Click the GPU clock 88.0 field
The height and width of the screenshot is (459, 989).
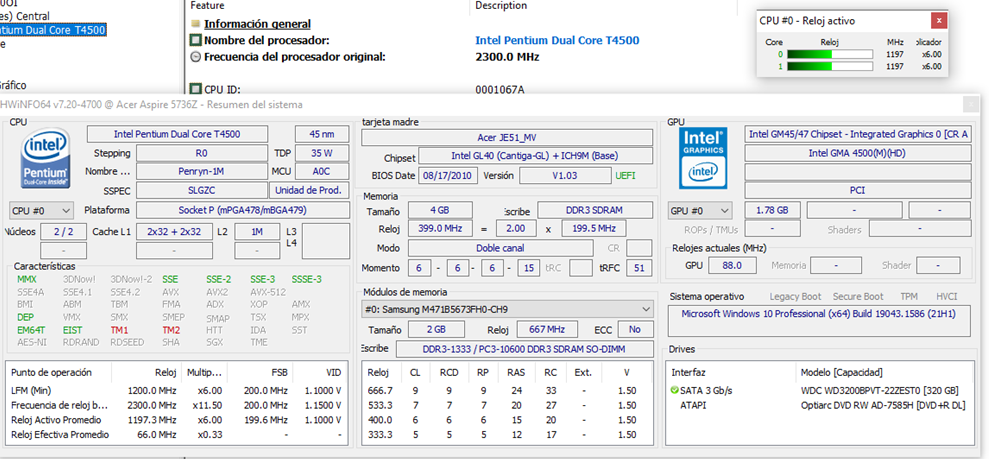(x=730, y=265)
